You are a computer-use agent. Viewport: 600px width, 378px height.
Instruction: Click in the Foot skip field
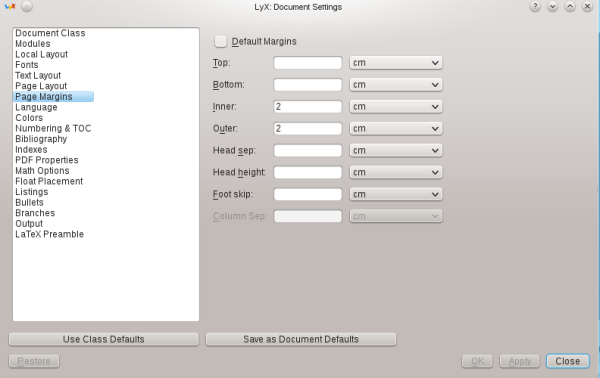click(x=308, y=194)
